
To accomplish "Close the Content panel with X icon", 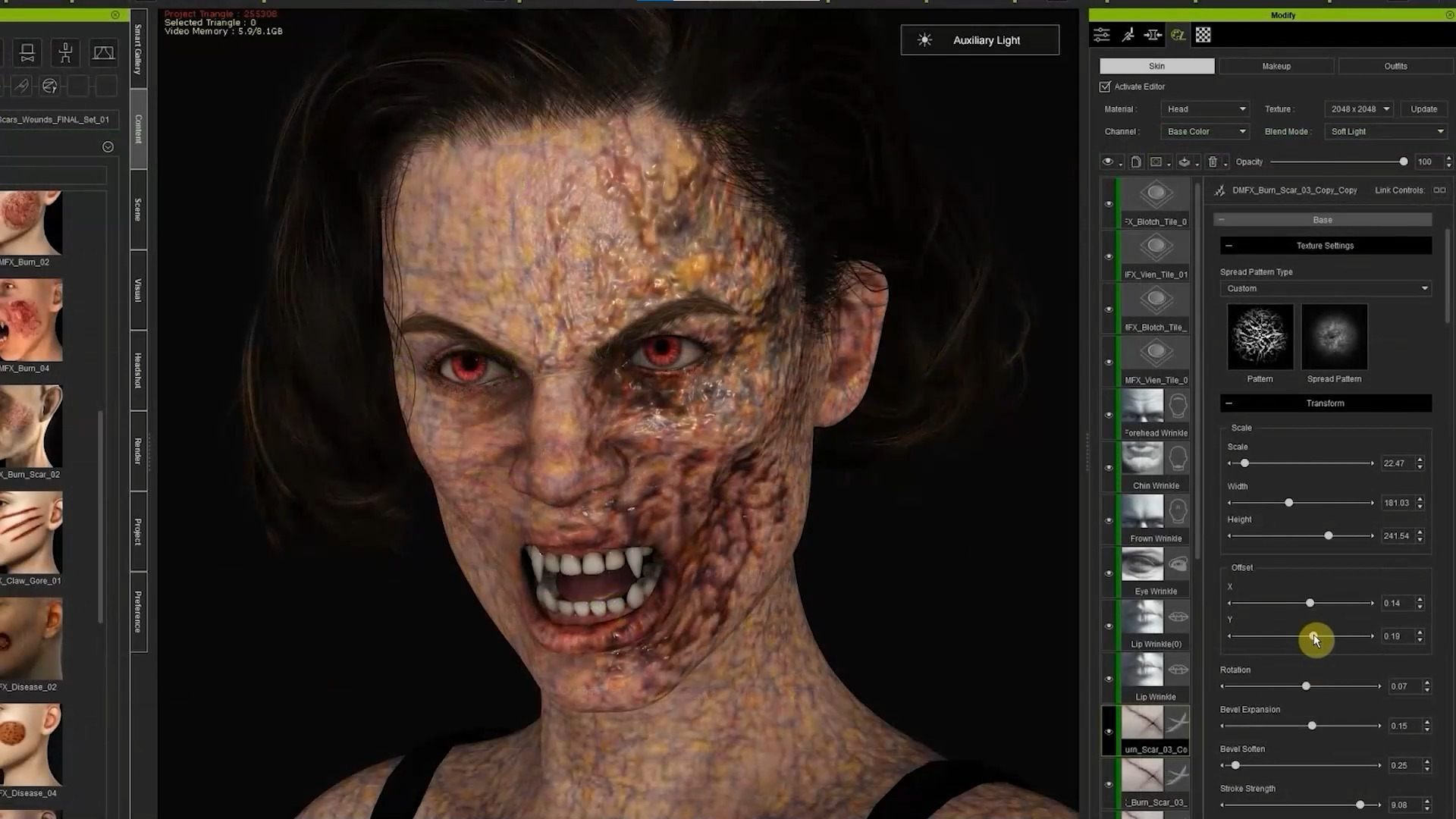I will (x=115, y=14).
